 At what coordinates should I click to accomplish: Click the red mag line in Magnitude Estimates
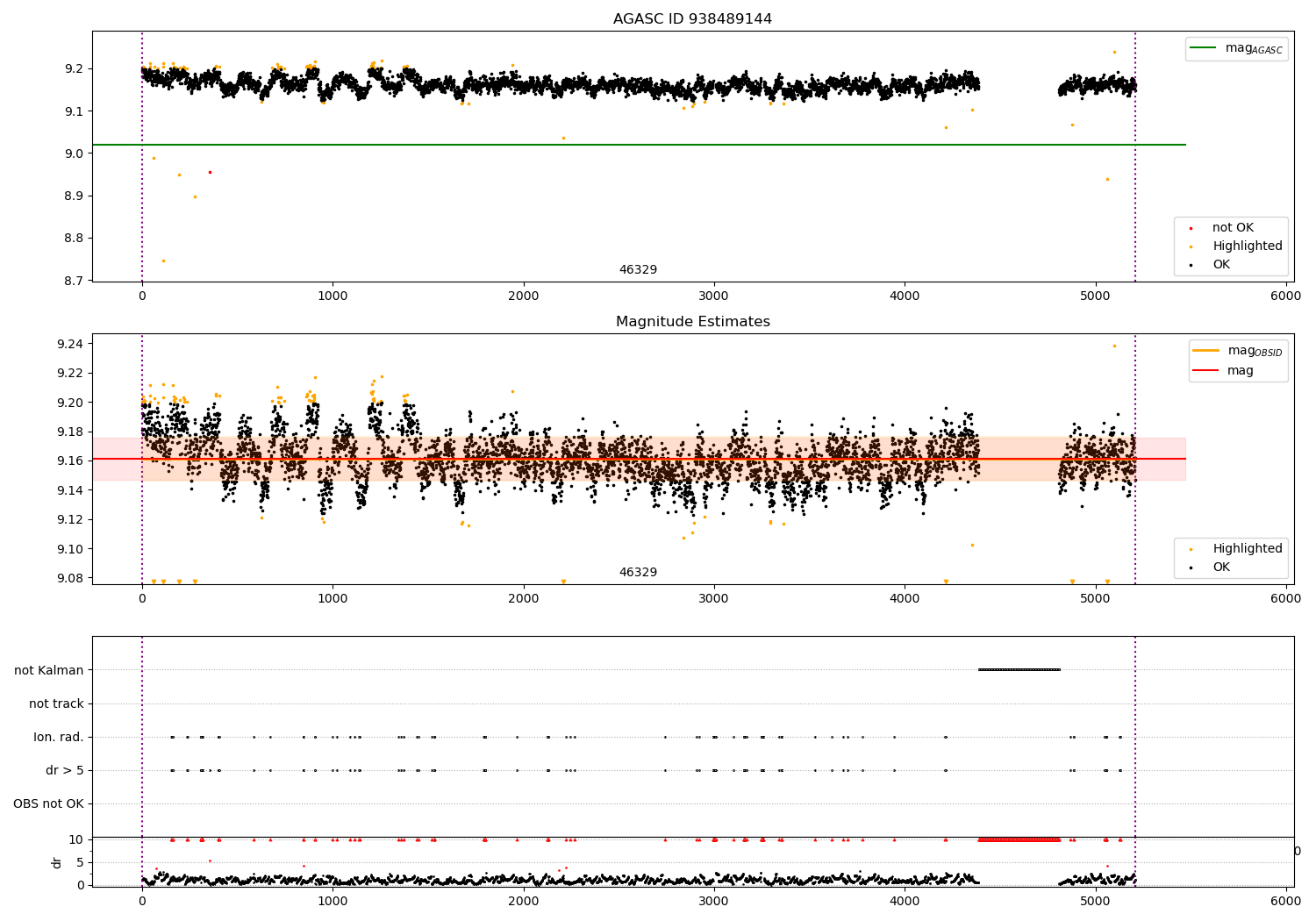(639, 459)
